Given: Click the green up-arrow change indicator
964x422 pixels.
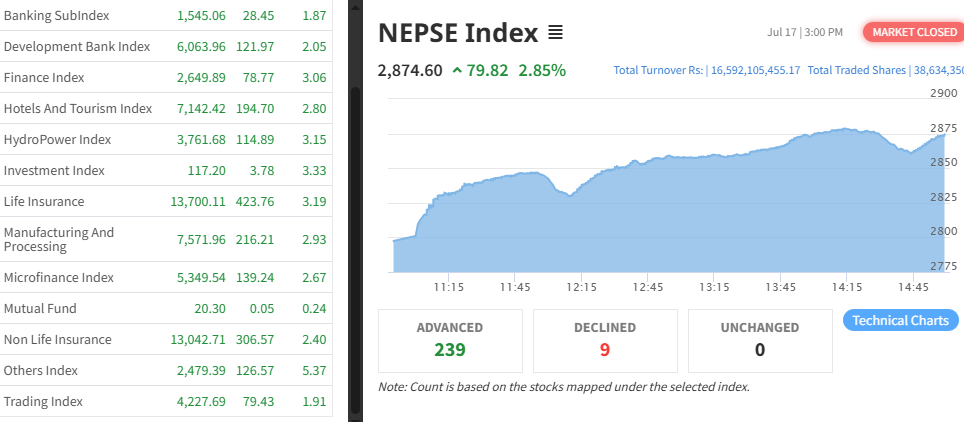Looking at the screenshot, I should coord(457,70).
